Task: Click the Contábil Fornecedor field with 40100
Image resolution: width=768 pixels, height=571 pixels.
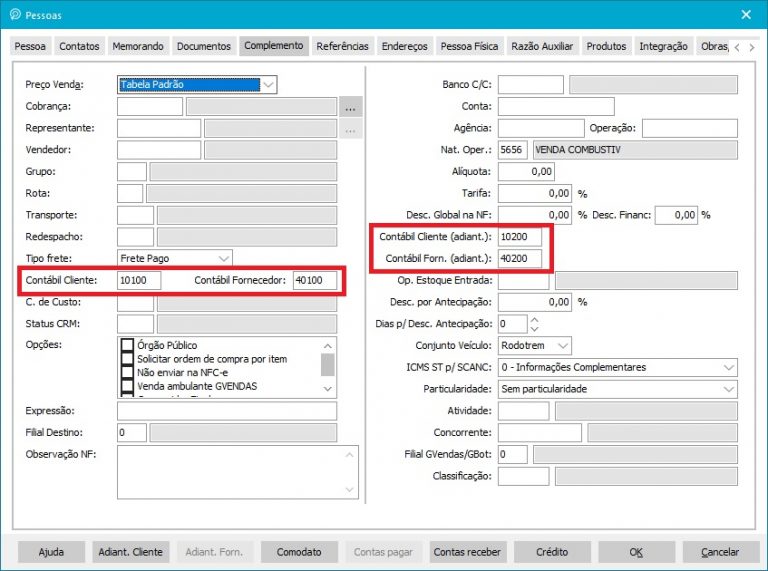Action: [315, 280]
